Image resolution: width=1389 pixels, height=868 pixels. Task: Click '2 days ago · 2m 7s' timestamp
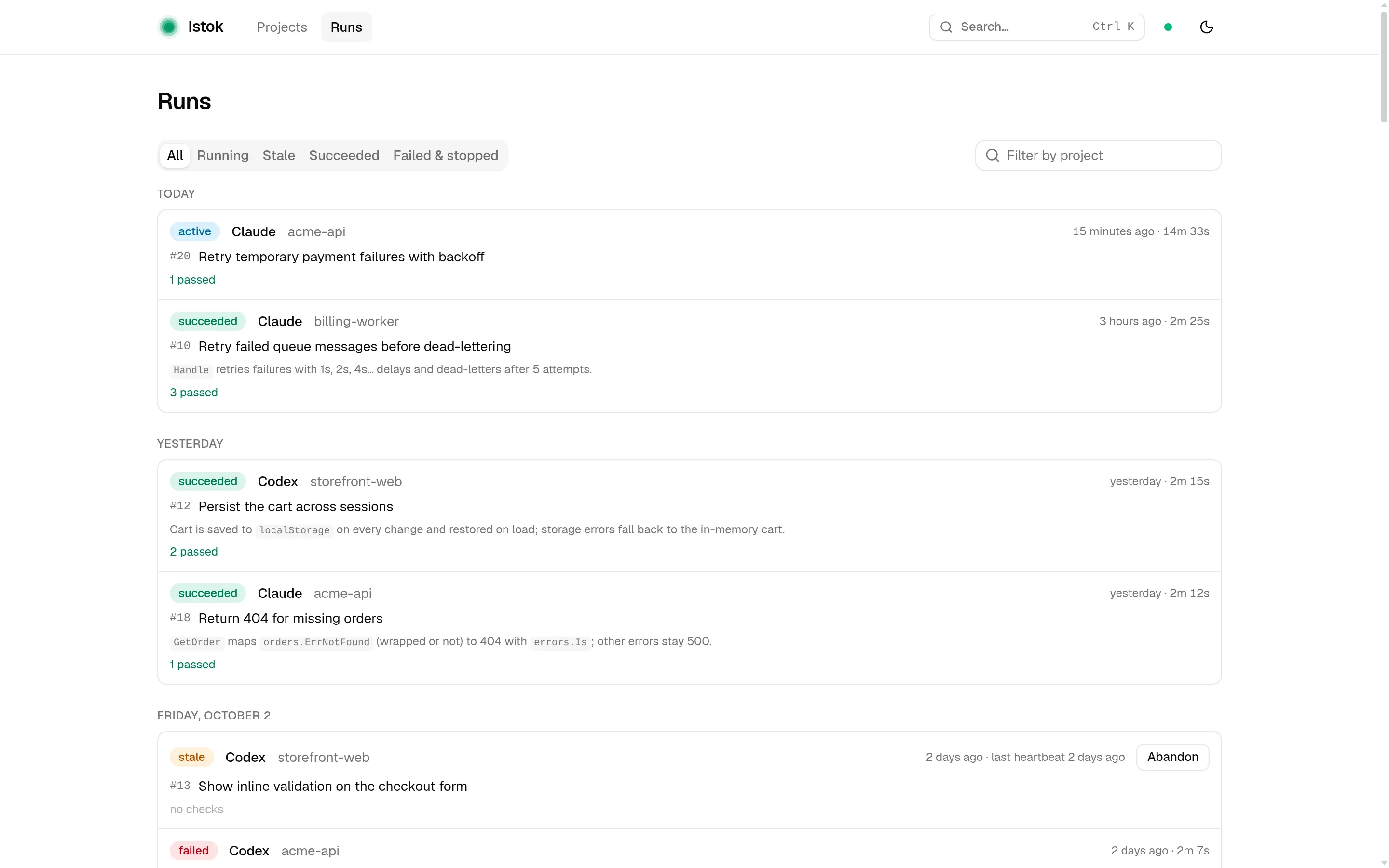(1159, 850)
